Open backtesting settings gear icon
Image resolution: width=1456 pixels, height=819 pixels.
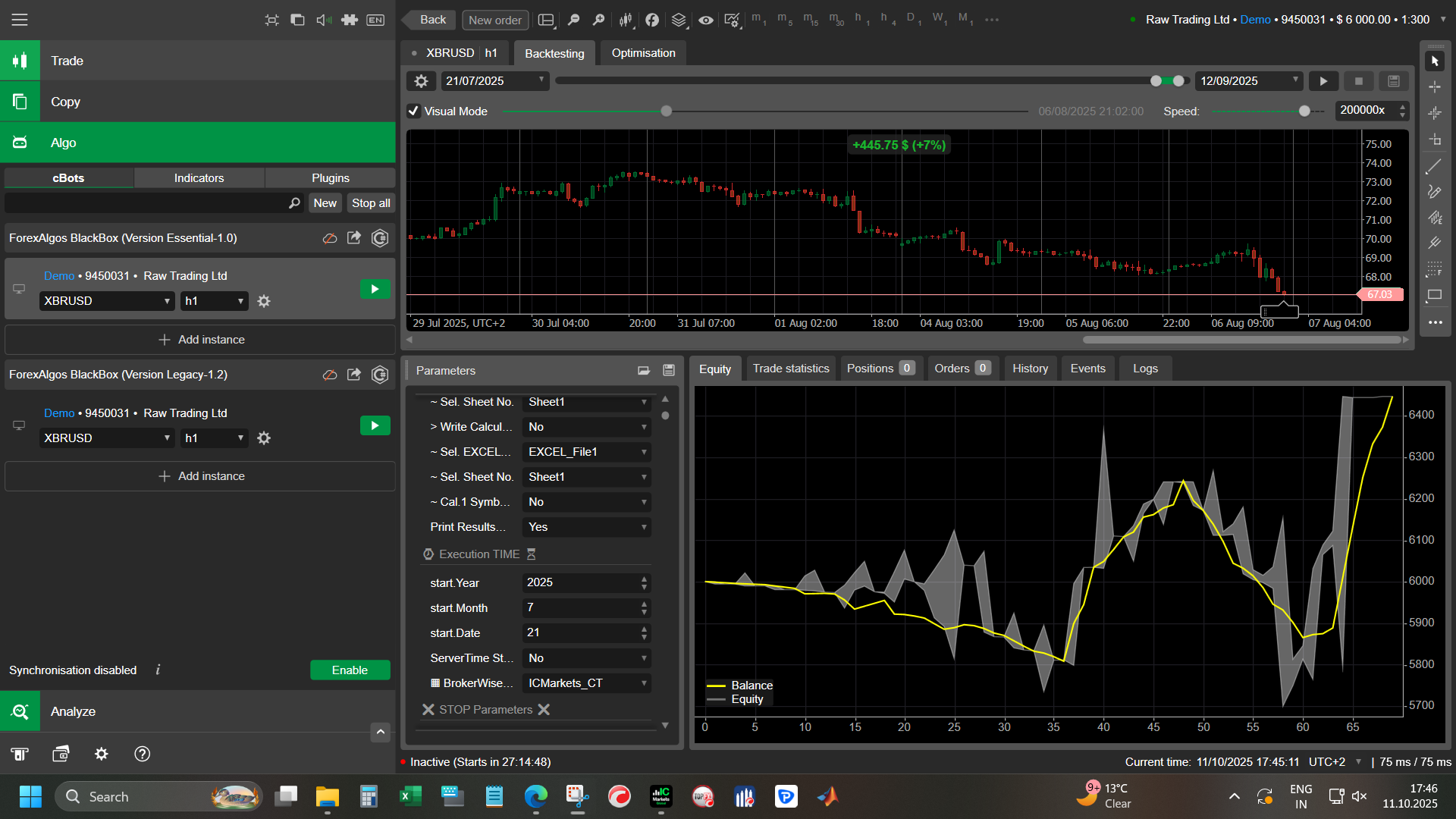pos(422,81)
